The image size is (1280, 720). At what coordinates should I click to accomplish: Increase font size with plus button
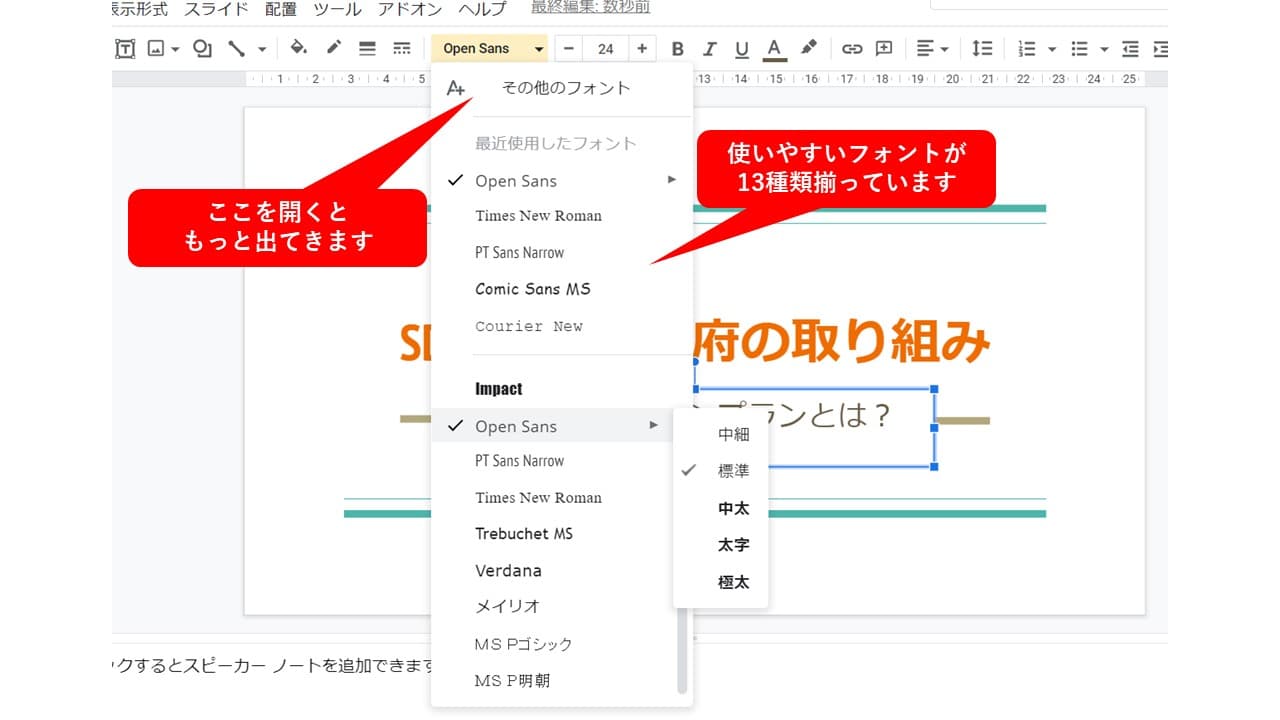point(642,49)
